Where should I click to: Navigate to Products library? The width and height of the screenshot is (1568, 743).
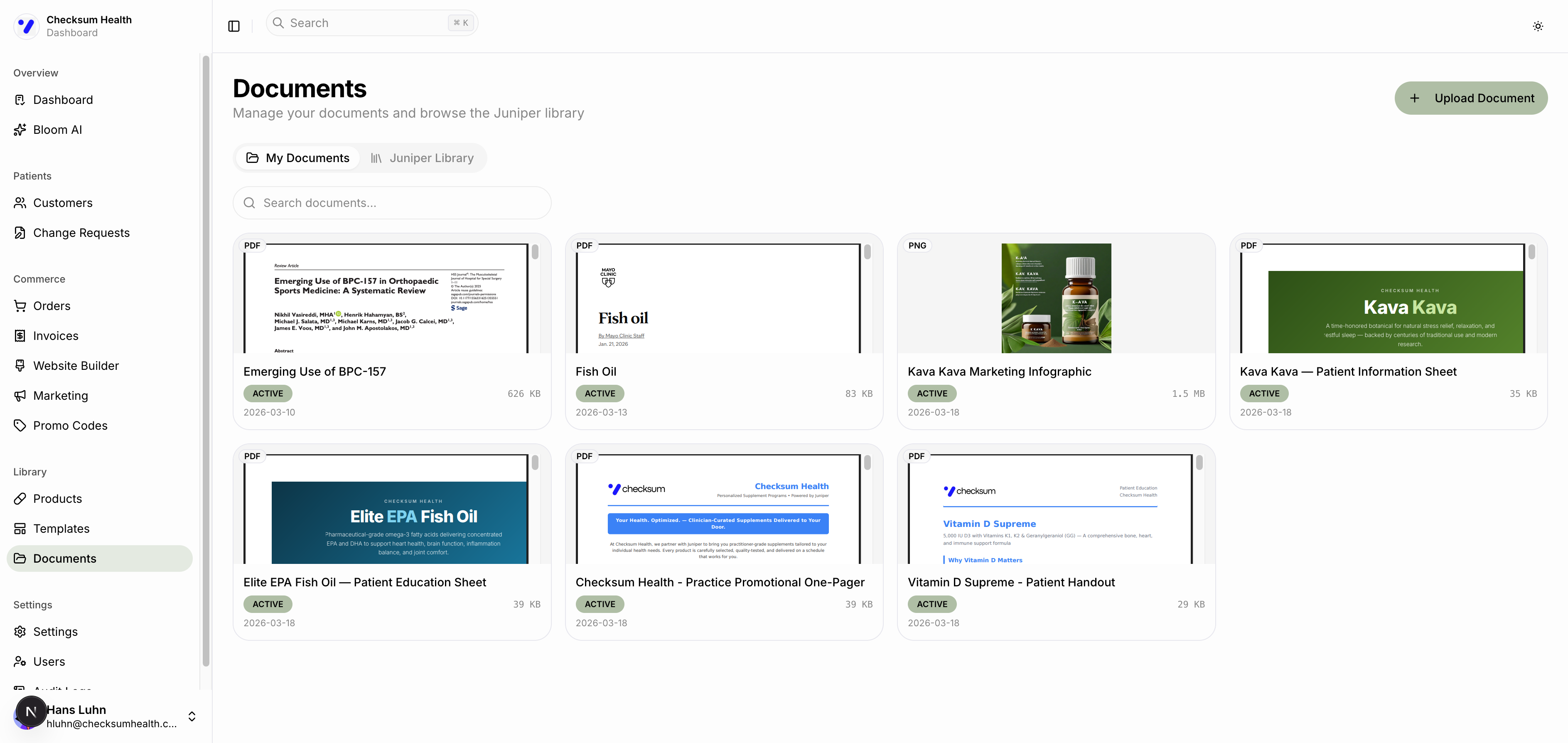(x=99, y=499)
